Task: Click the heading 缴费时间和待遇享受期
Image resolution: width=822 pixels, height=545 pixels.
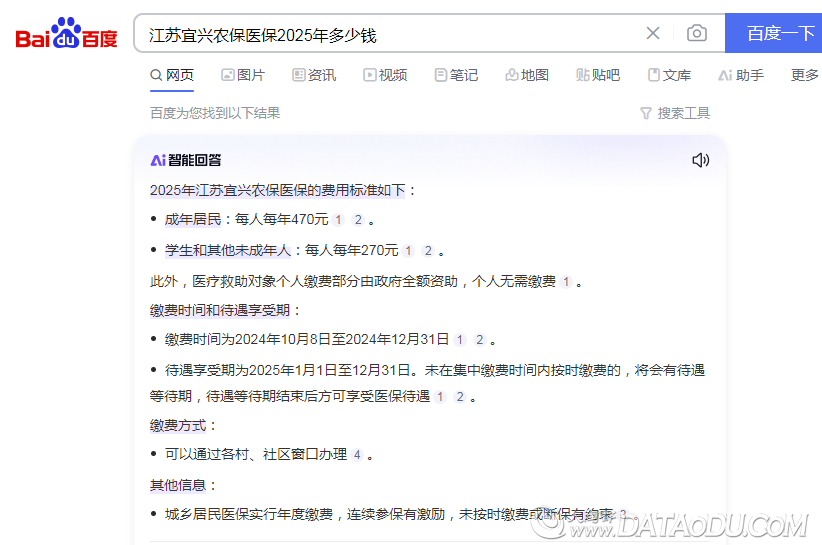Action: click(220, 310)
